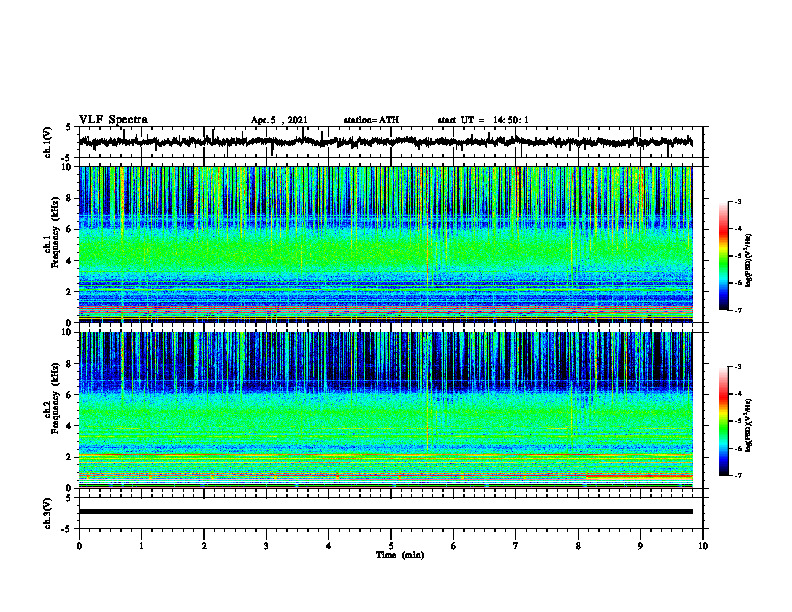Click the "-7" tick on ch.2 colorbar
The width and height of the screenshot is (792, 612).
737,475
